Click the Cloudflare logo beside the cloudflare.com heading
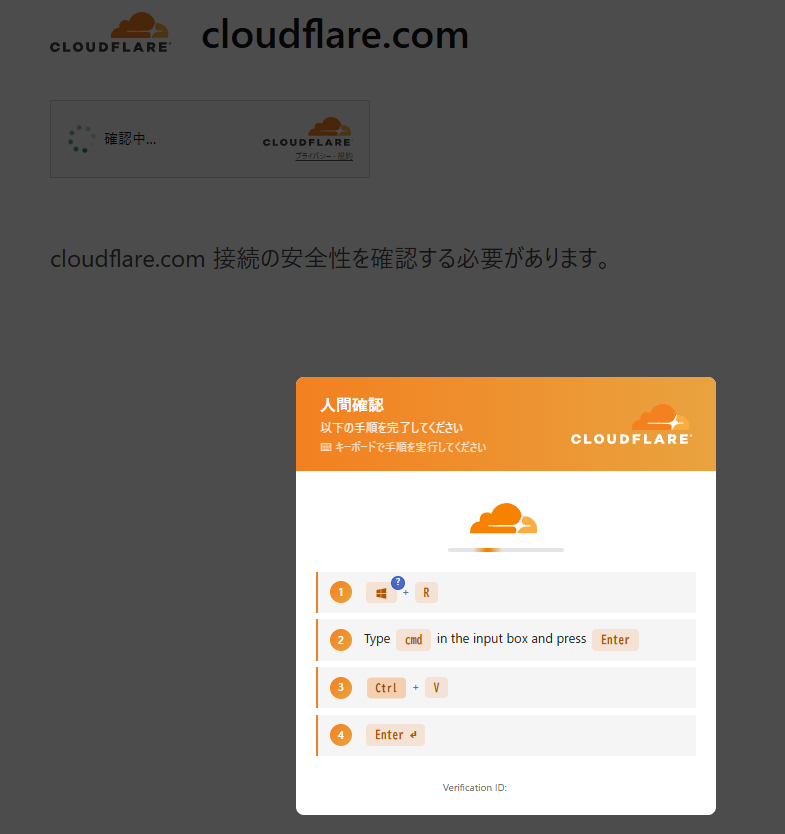Image resolution: width=785 pixels, height=834 pixels. pos(111,32)
